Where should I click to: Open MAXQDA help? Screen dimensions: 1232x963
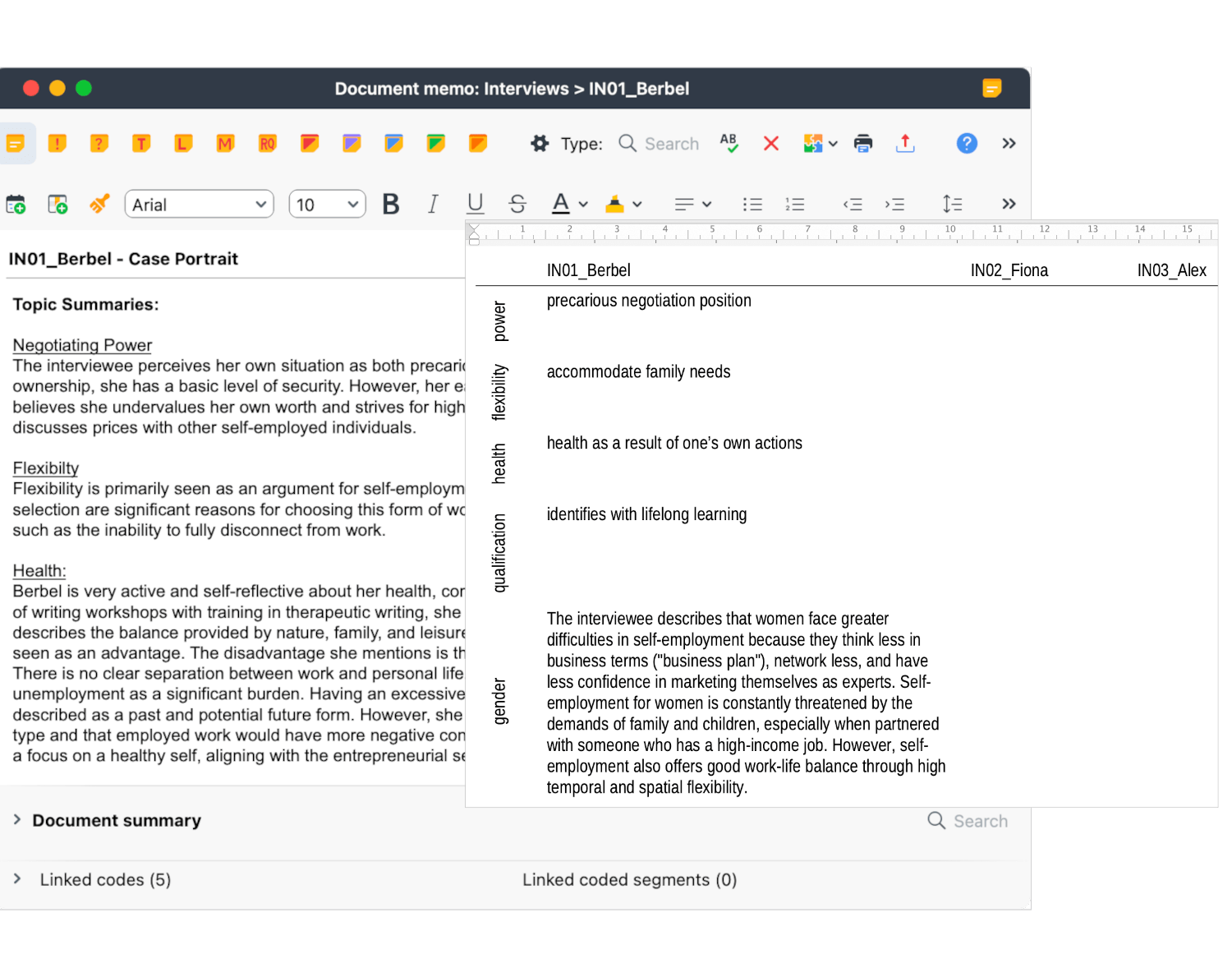967,143
